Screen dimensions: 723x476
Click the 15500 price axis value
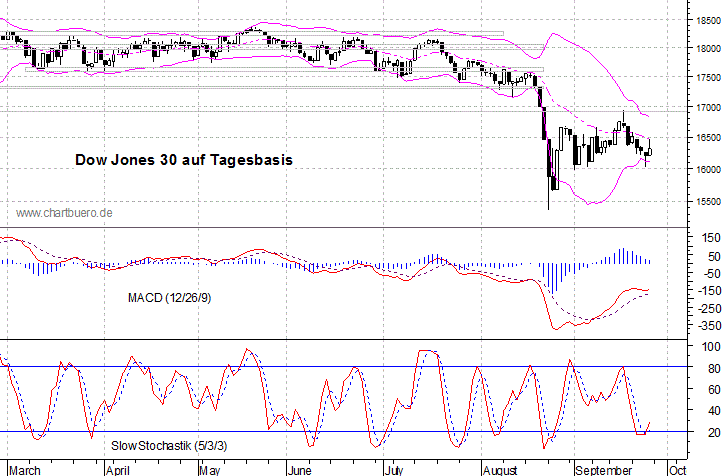708,202
